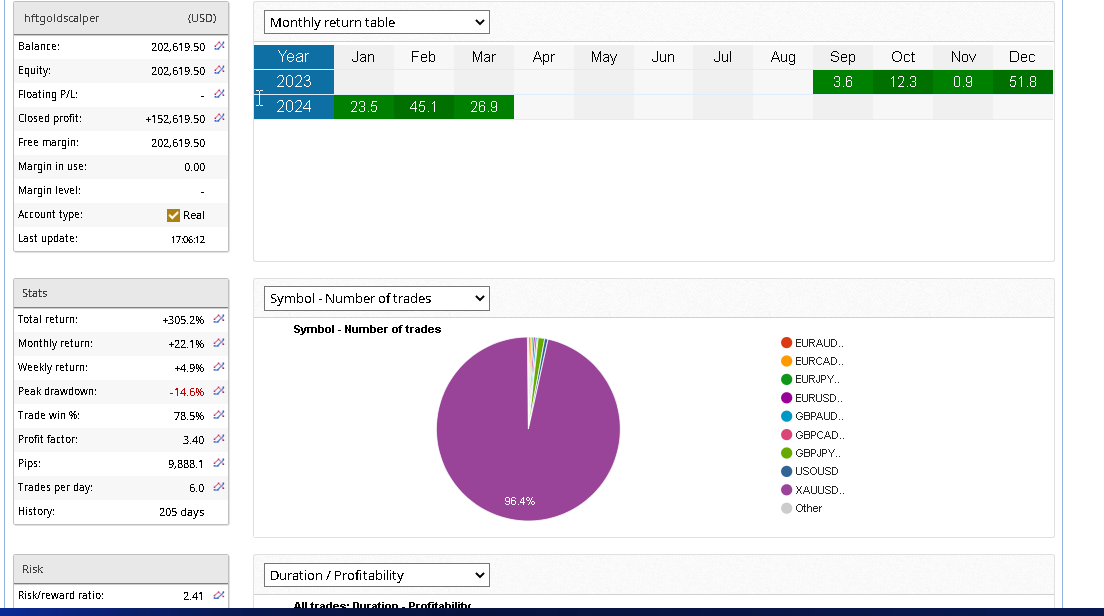Open the Monthly return table dropdown
Image resolution: width=1104 pixels, height=616 pixels.
(x=377, y=22)
